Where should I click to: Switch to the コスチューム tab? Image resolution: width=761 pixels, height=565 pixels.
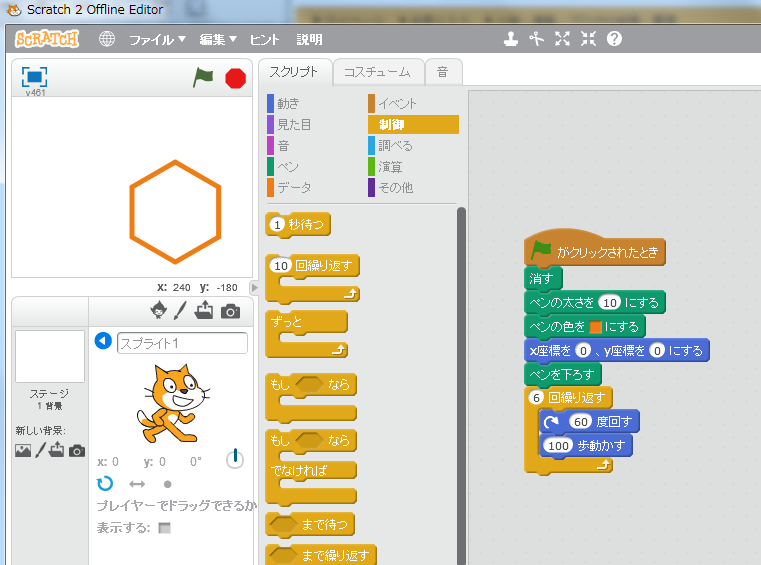point(376,72)
